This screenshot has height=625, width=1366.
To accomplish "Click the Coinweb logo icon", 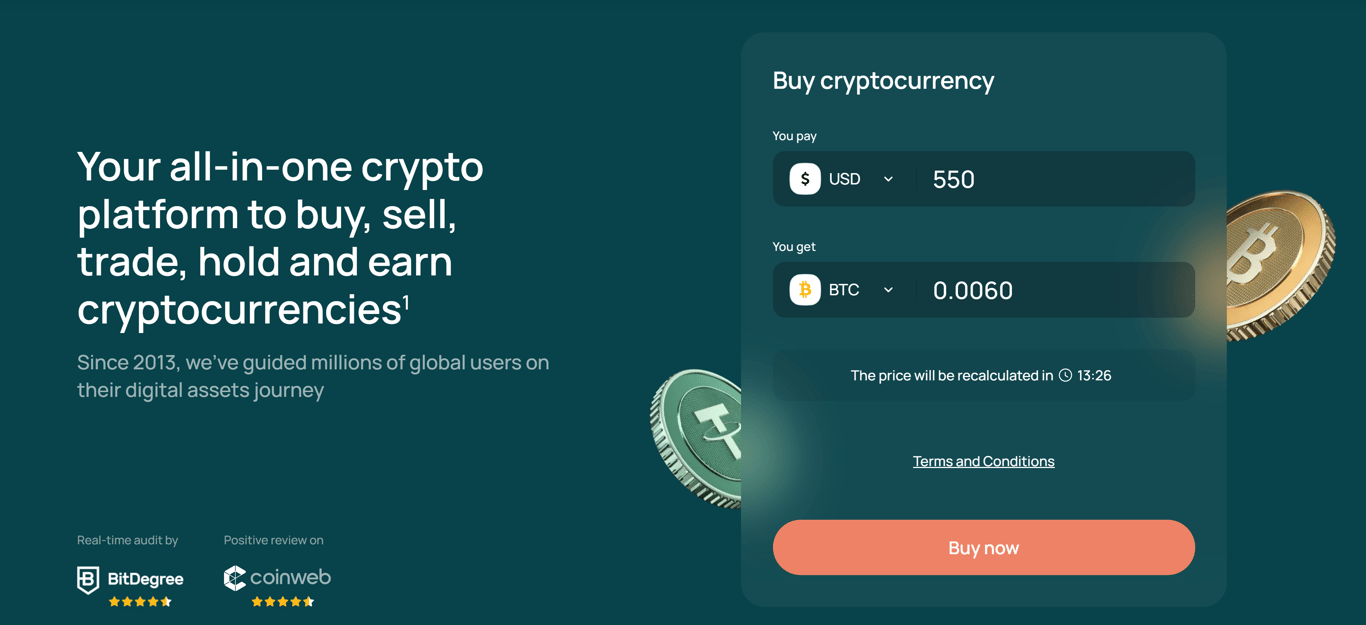I will (236, 578).
